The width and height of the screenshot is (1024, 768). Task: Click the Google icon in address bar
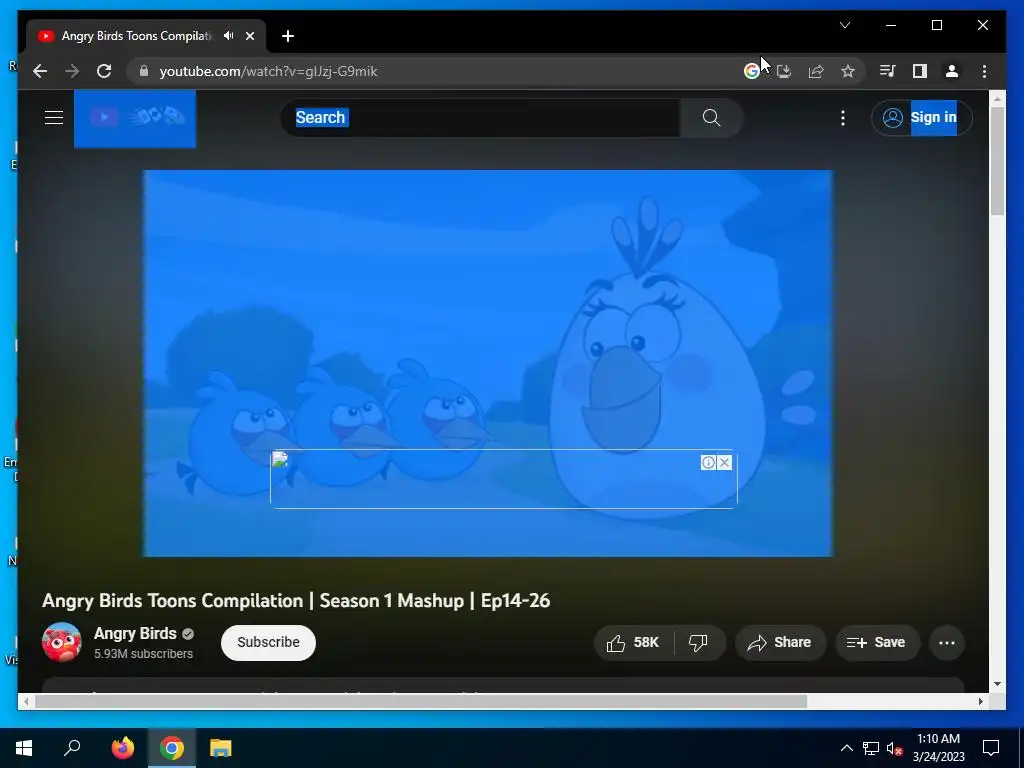tap(752, 71)
